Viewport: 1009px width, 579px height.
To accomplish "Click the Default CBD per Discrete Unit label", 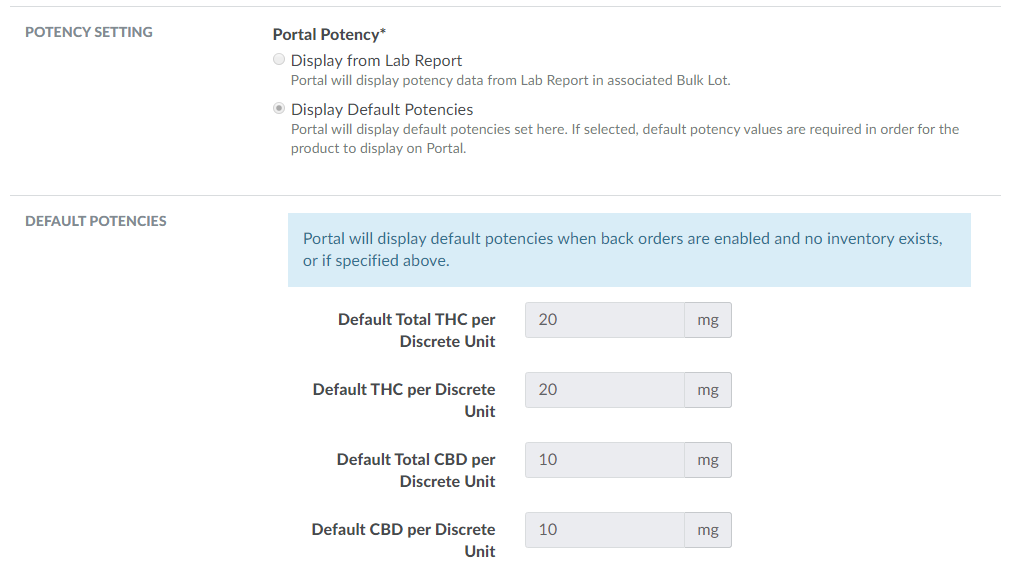I will click(x=404, y=540).
